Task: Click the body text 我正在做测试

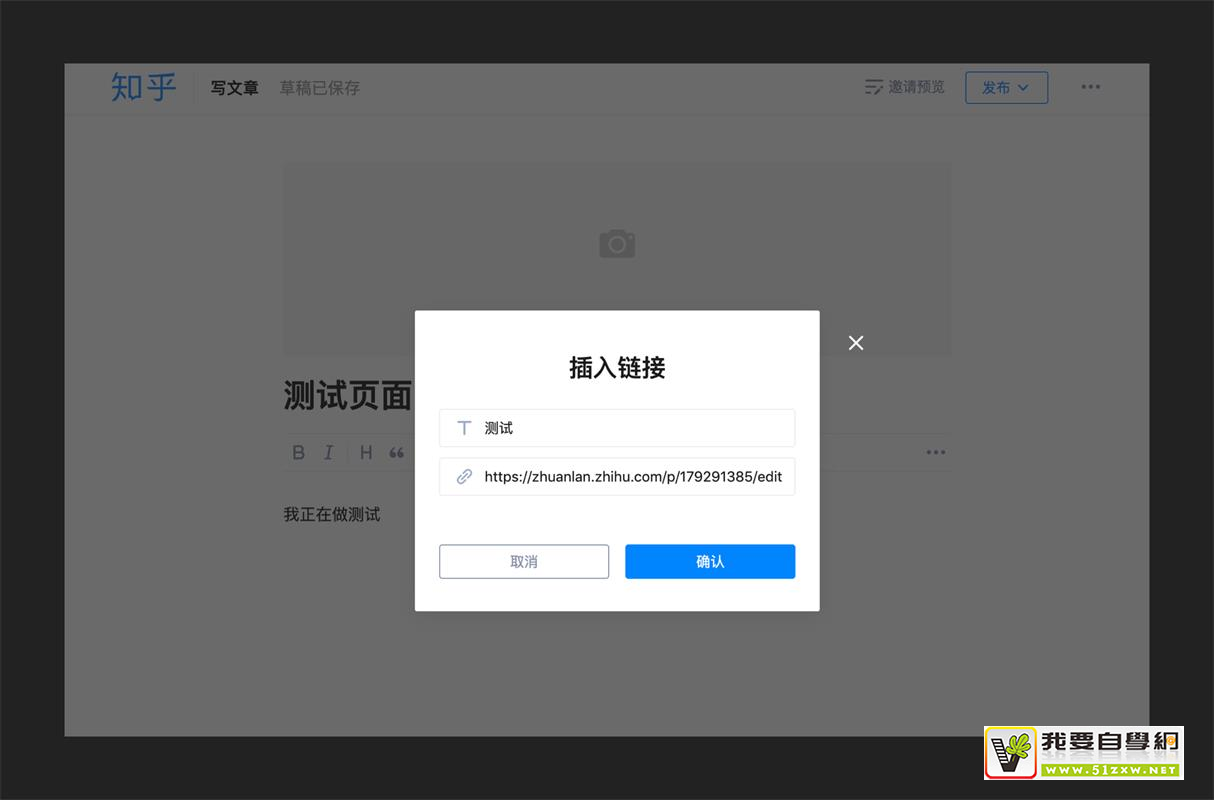Action: point(332,515)
